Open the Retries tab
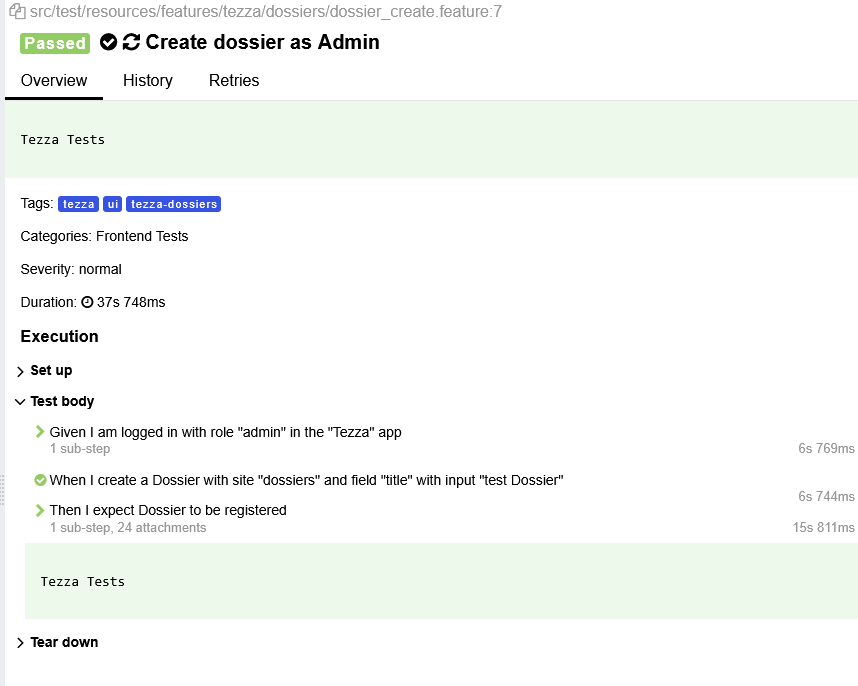This screenshot has height=686, width=858. pyautogui.click(x=234, y=80)
